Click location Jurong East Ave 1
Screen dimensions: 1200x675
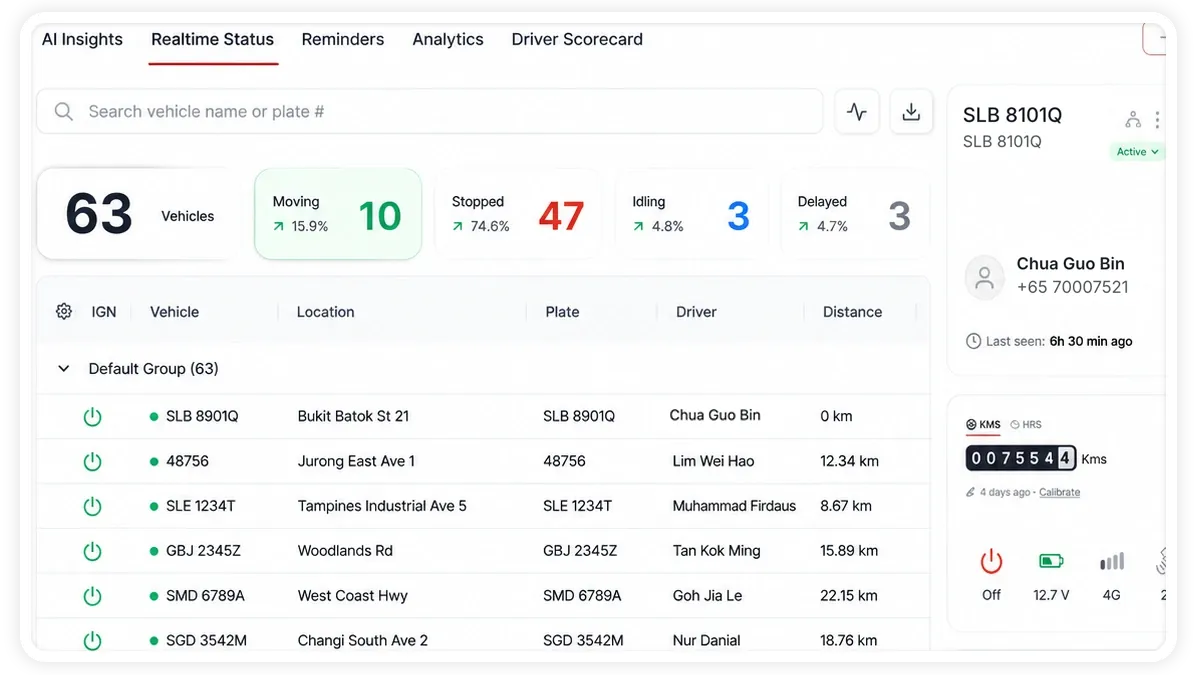(x=356, y=461)
